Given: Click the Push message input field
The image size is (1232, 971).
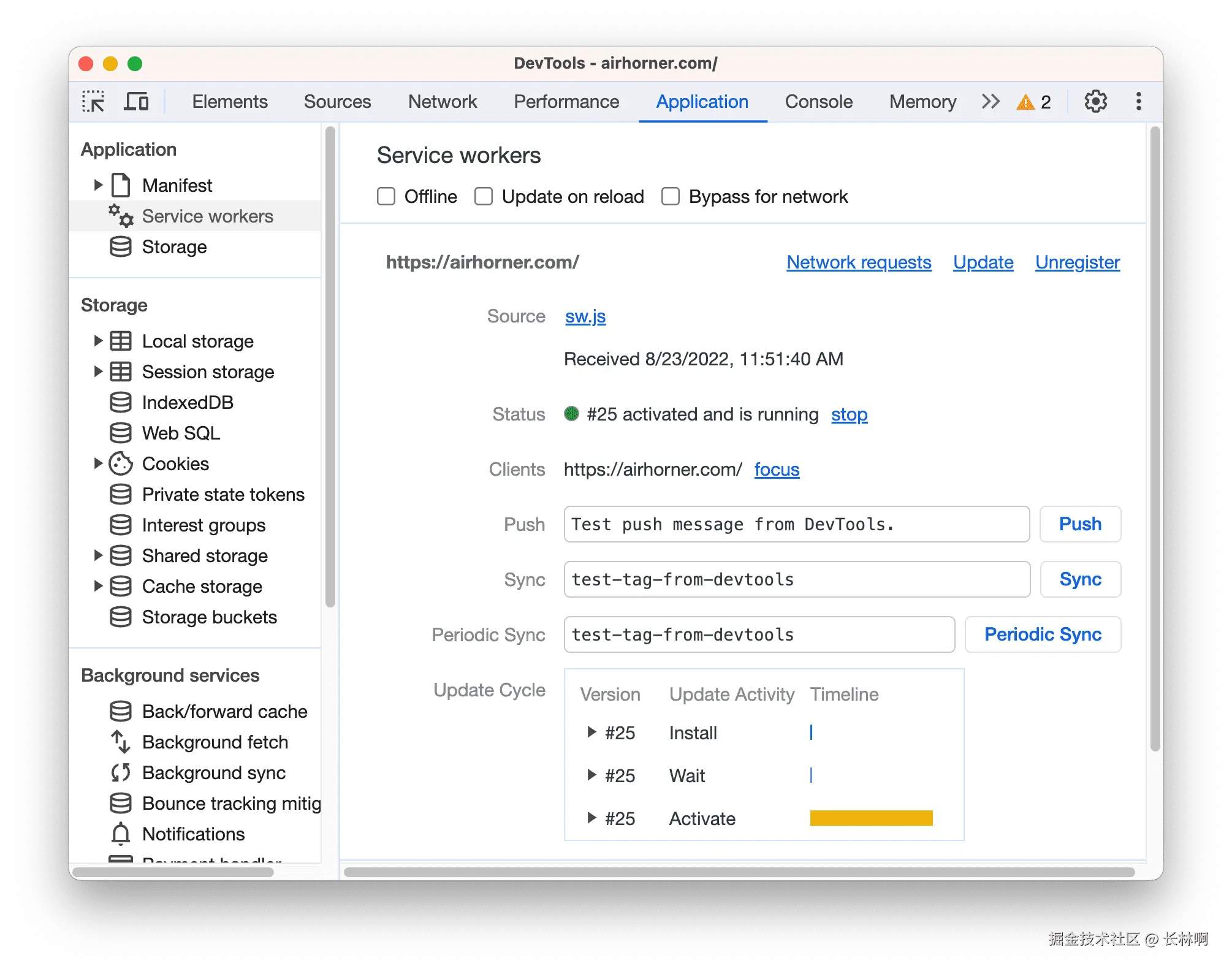Looking at the screenshot, I should point(796,524).
